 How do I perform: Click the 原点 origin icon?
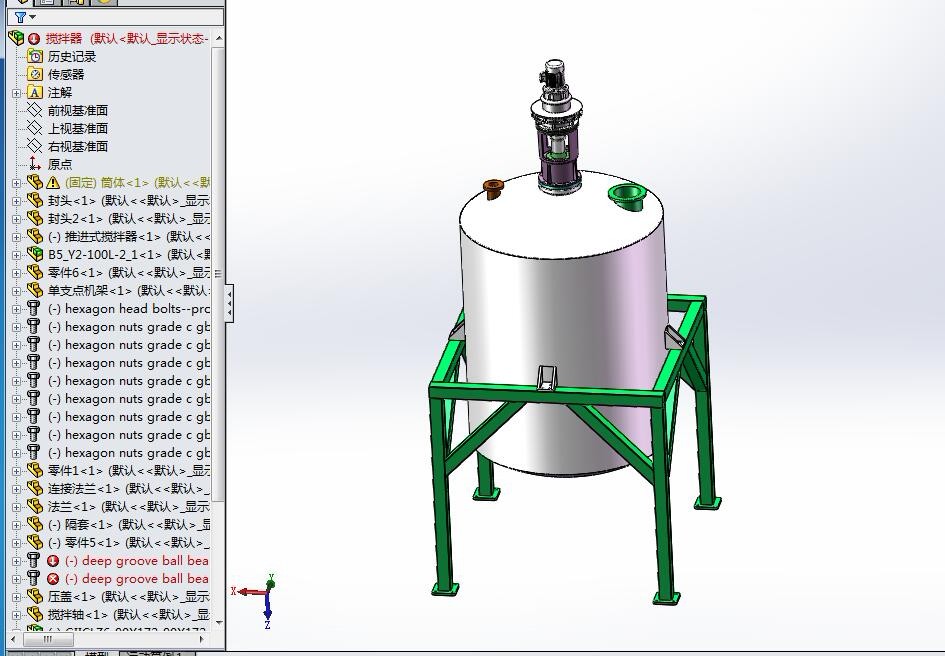tap(35, 164)
